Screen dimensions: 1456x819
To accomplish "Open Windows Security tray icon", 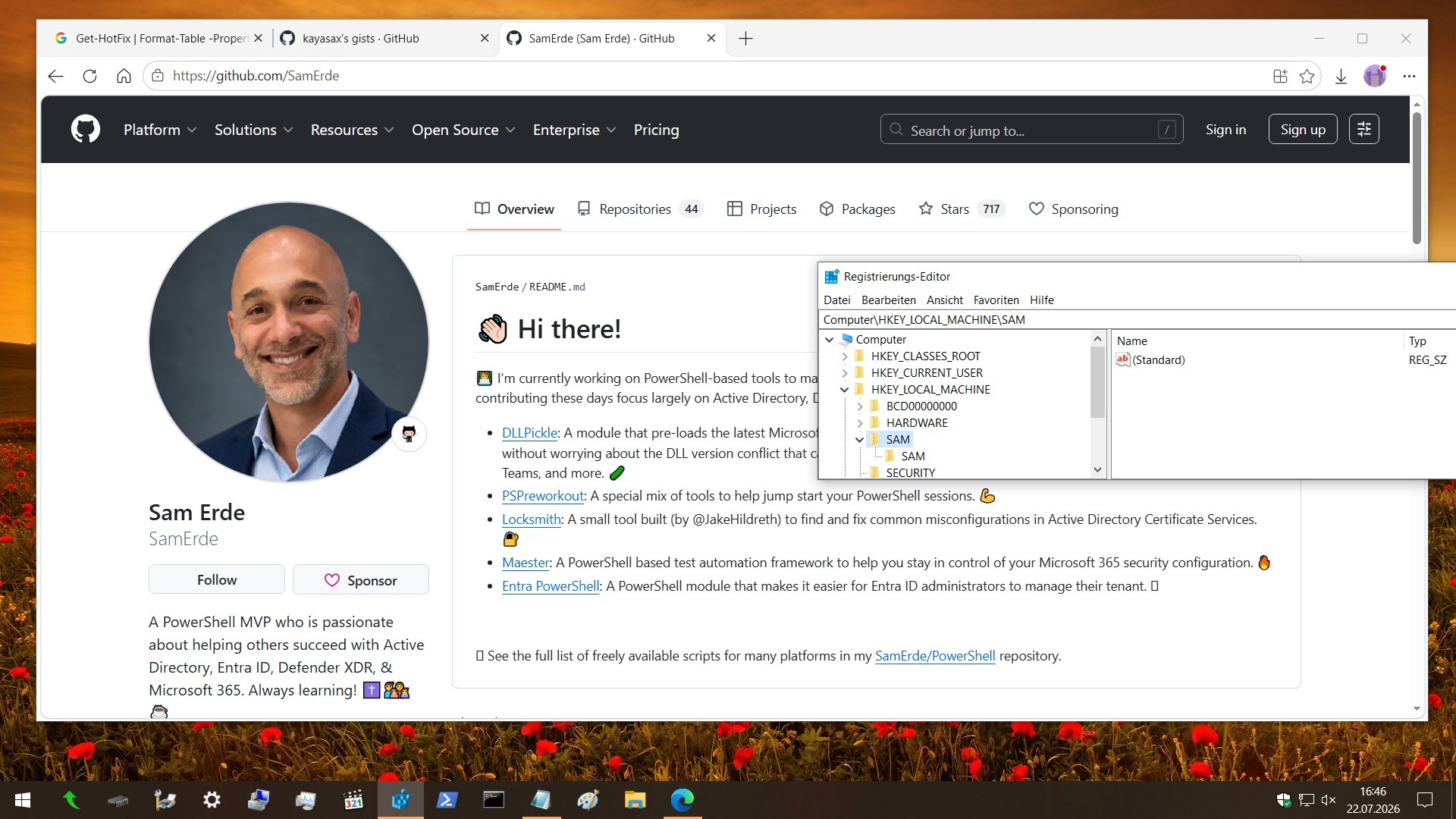I will click(1283, 800).
